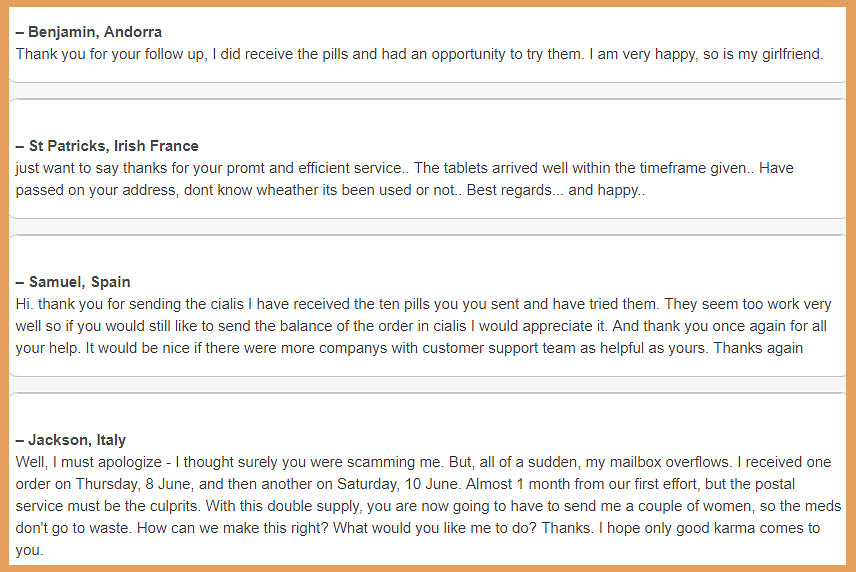Image resolution: width=856 pixels, height=572 pixels.
Task: Click the St Patricks, Irish France heading
Action: [x=107, y=146]
